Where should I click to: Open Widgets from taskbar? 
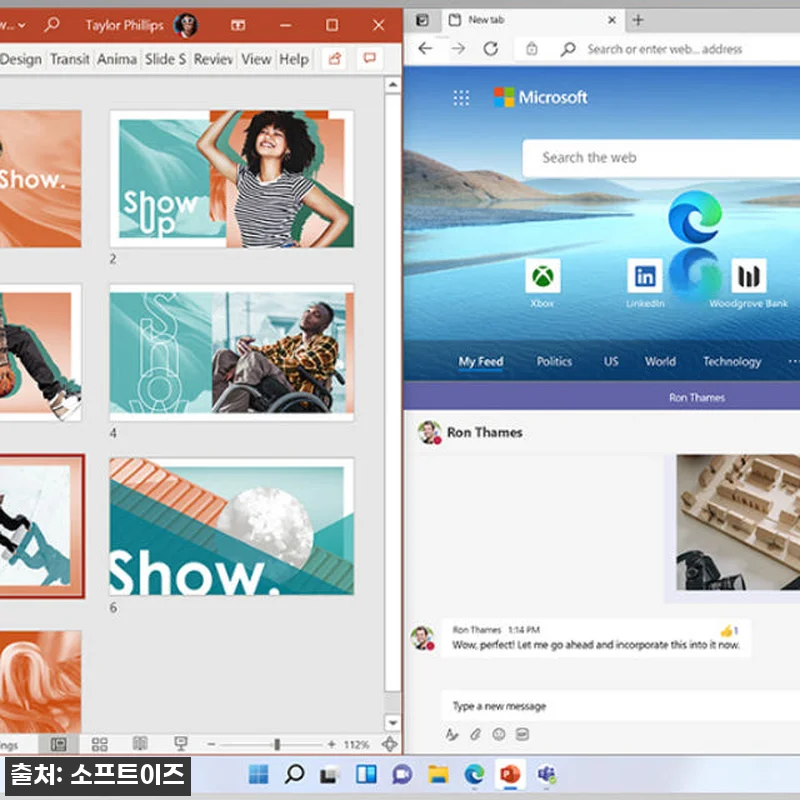pos(366,774)
